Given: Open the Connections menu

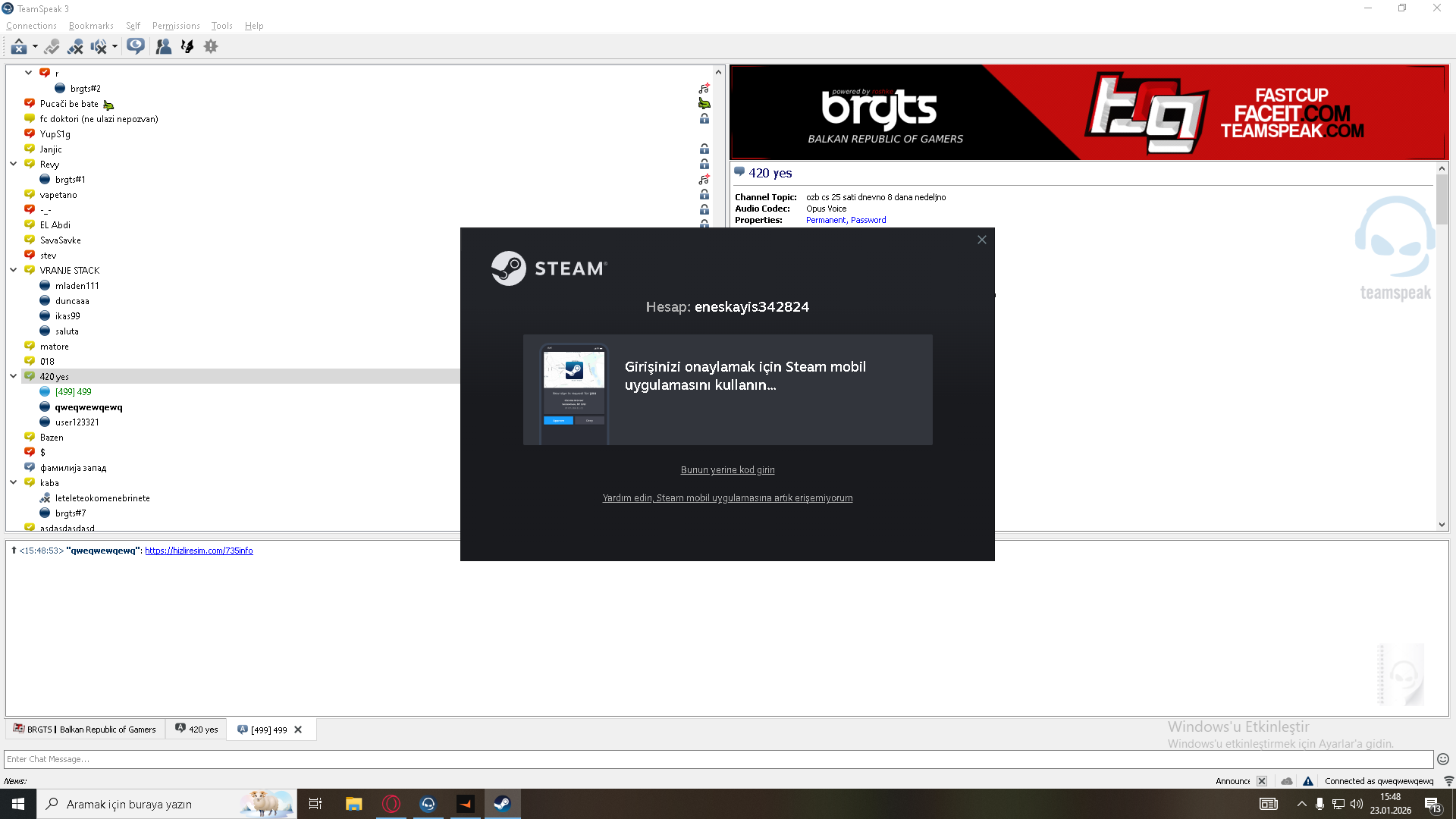Looking at the screenshot, I should pos(31,26).
